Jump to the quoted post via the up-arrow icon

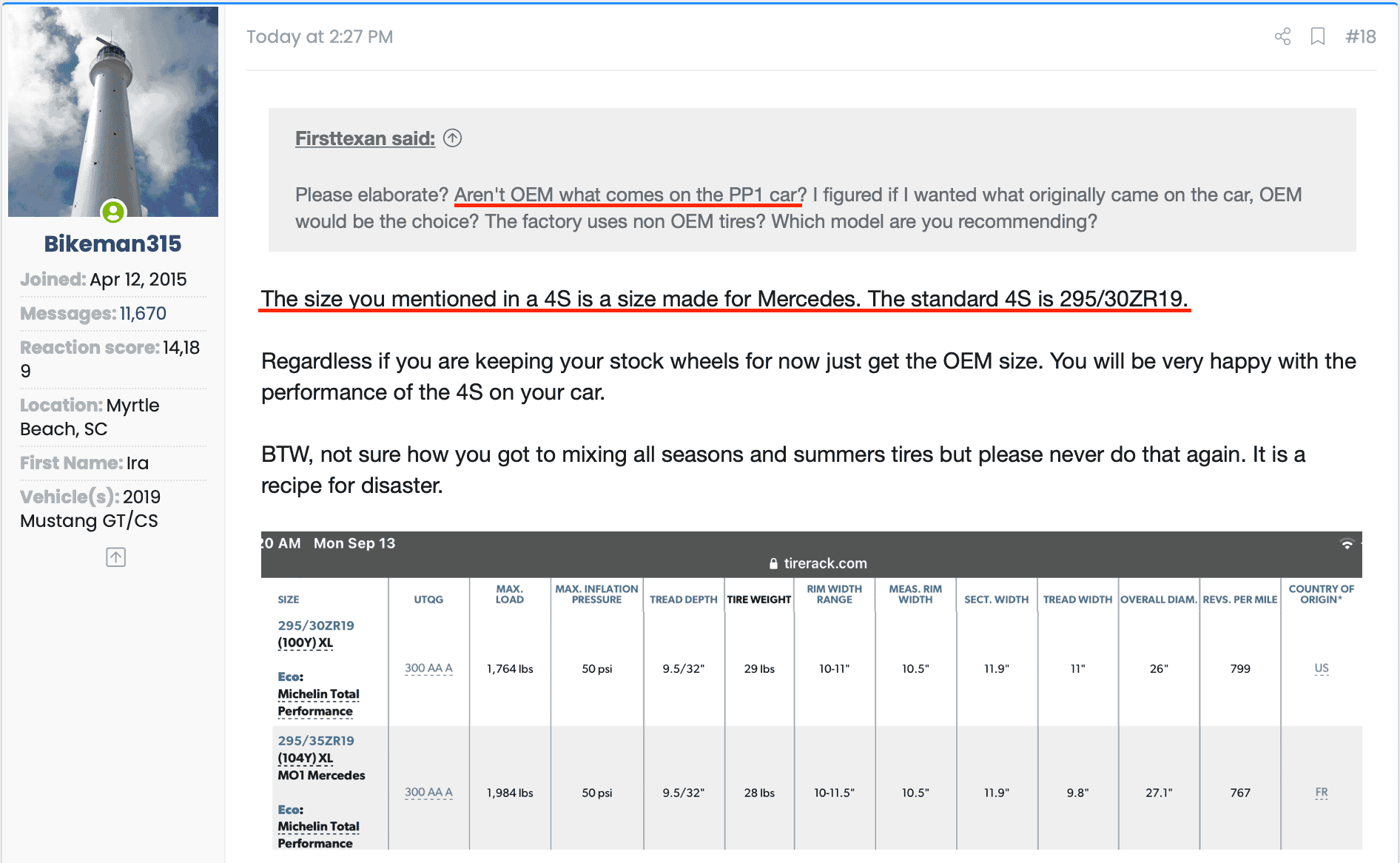pyautogui.click(x=452, y=138)
